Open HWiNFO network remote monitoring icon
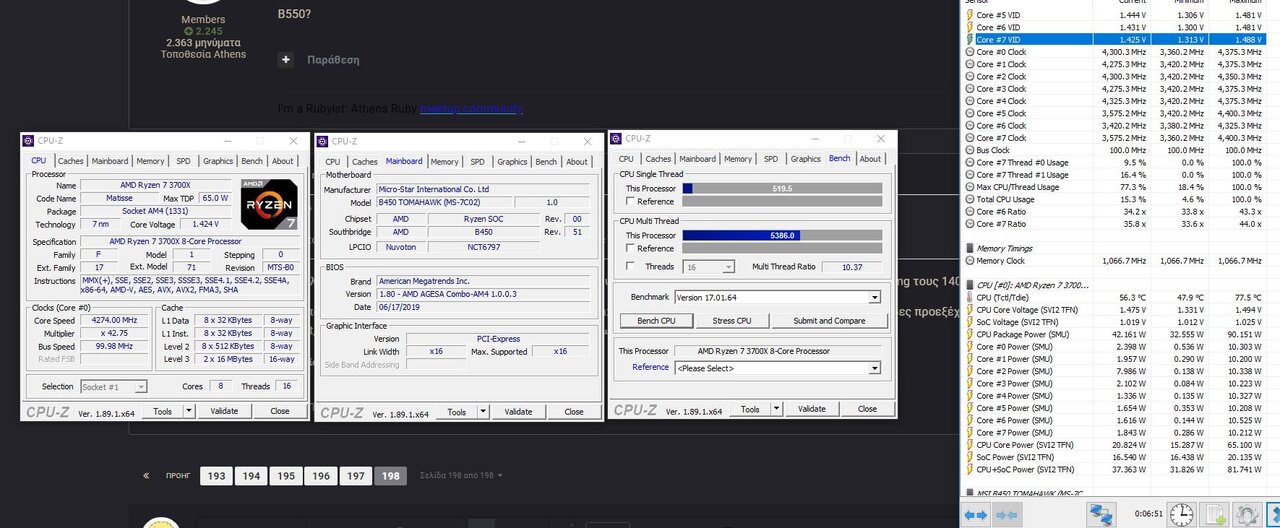Screen dimensions: 1280x528 tap(1103, 515)
